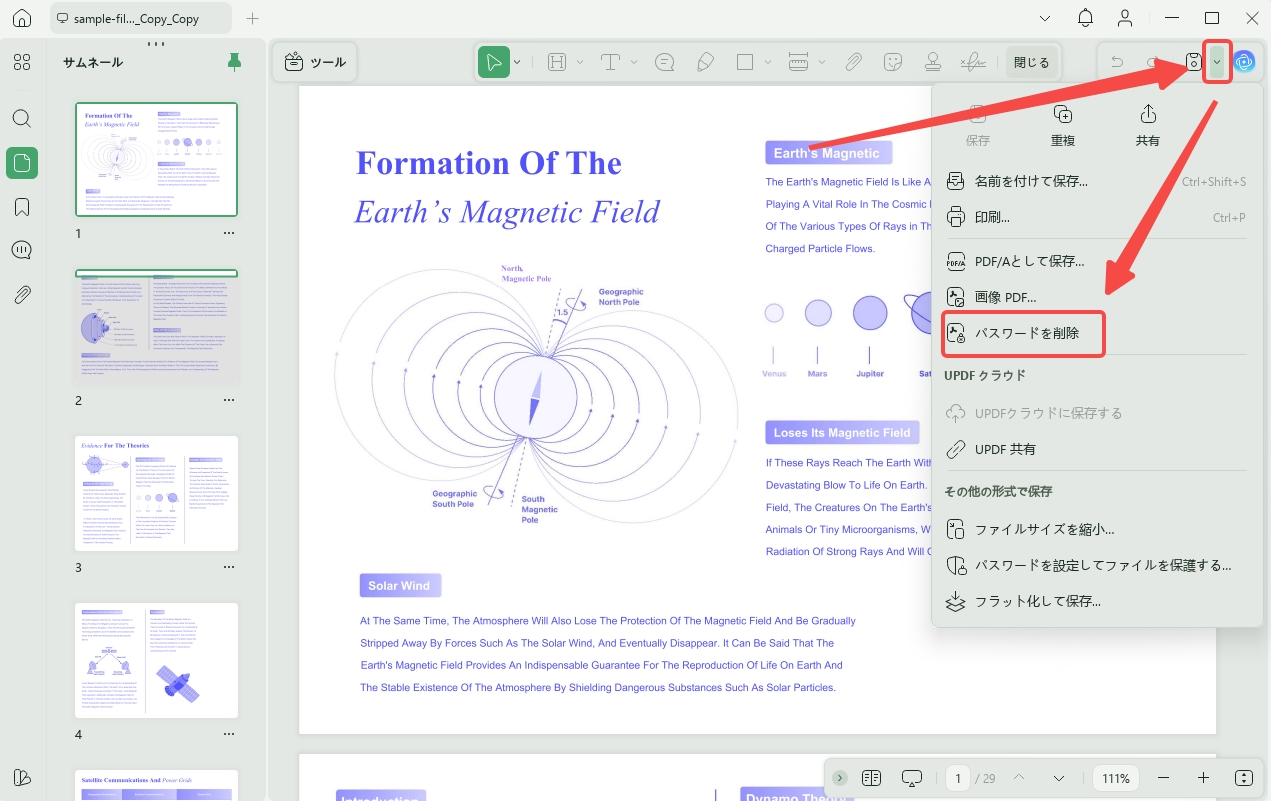
Task: Open the more options dots under page 2
Action: (x=229, y=400)
